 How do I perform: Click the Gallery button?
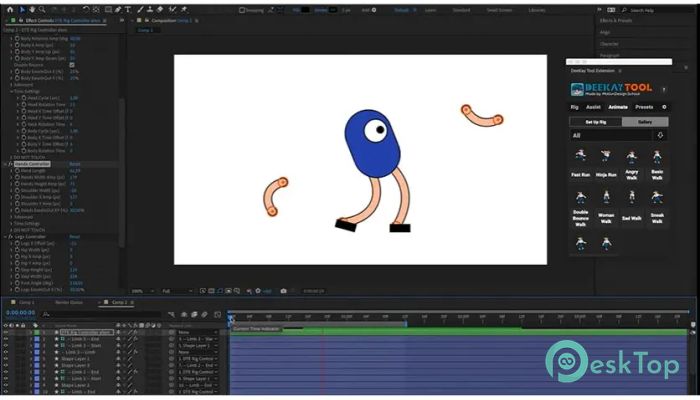[x=645, y=122]
